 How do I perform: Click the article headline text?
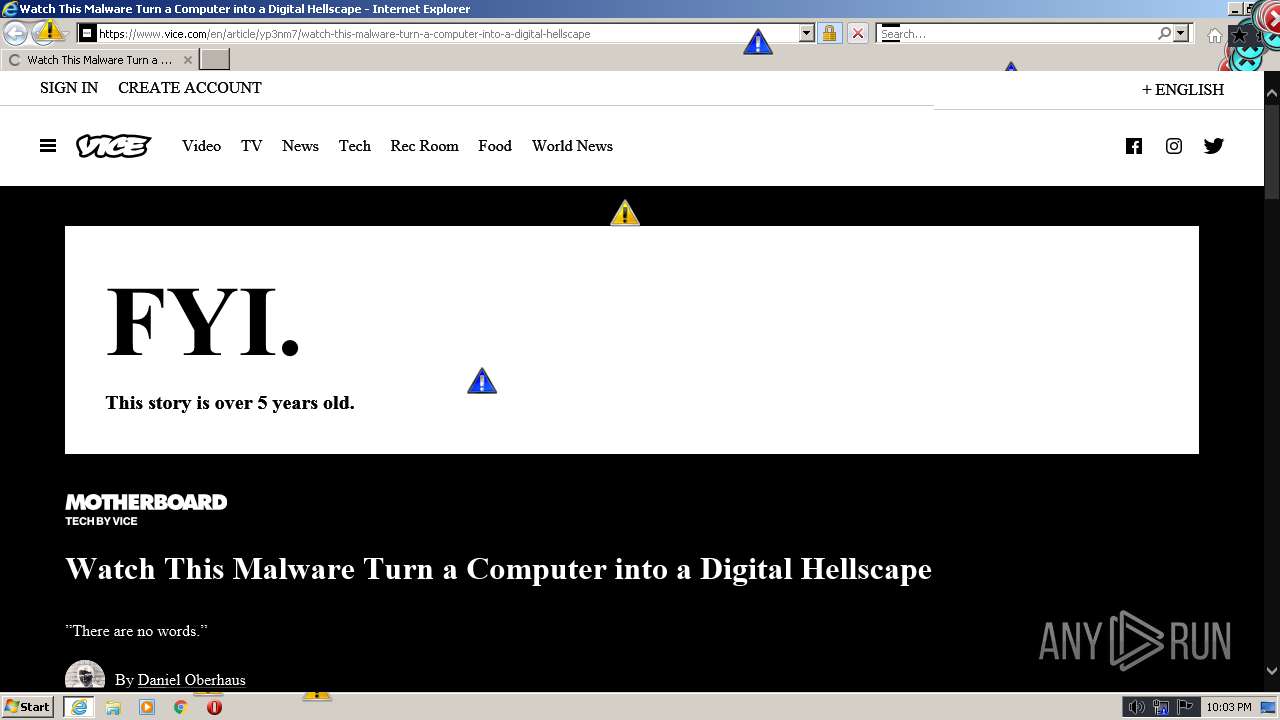click(498, 569)
